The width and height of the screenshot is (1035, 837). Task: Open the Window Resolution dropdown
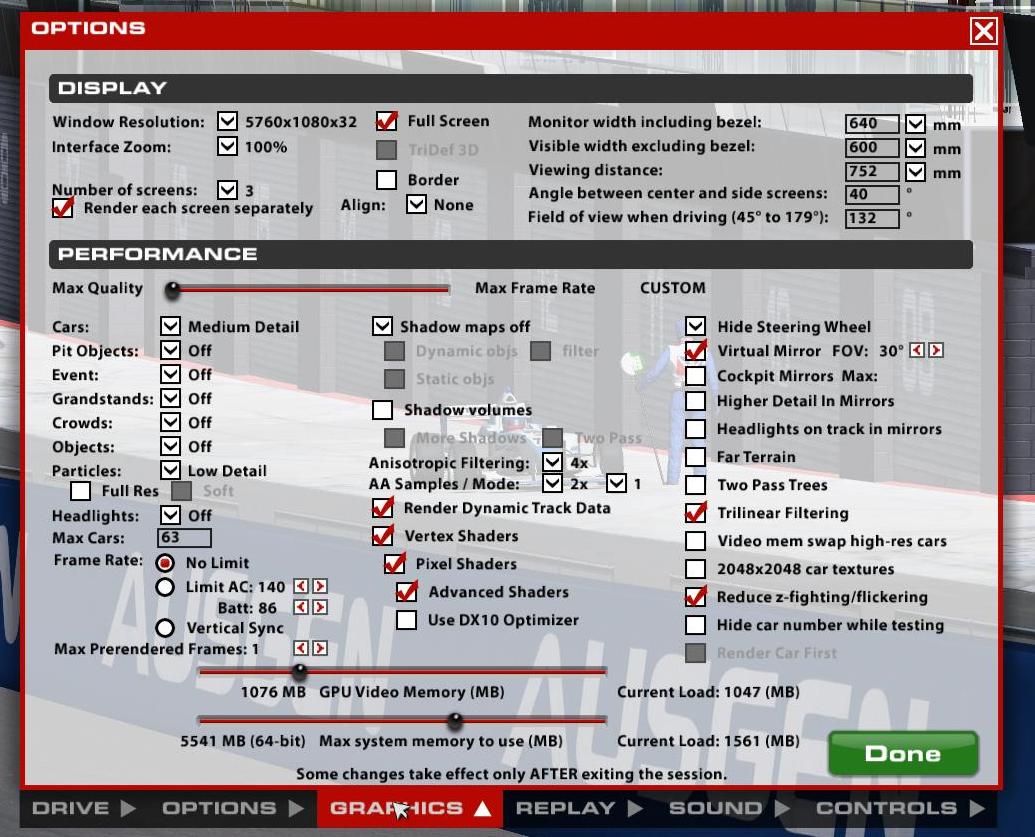pos(228,122)
